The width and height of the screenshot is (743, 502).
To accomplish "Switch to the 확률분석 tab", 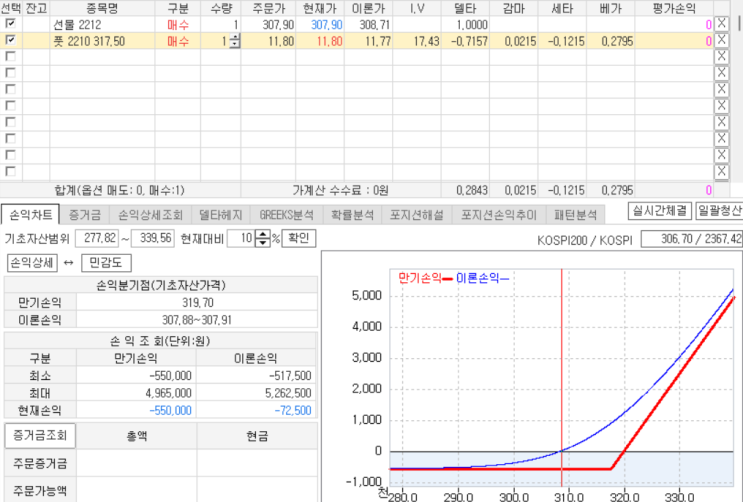I will [x=352, y=215].
